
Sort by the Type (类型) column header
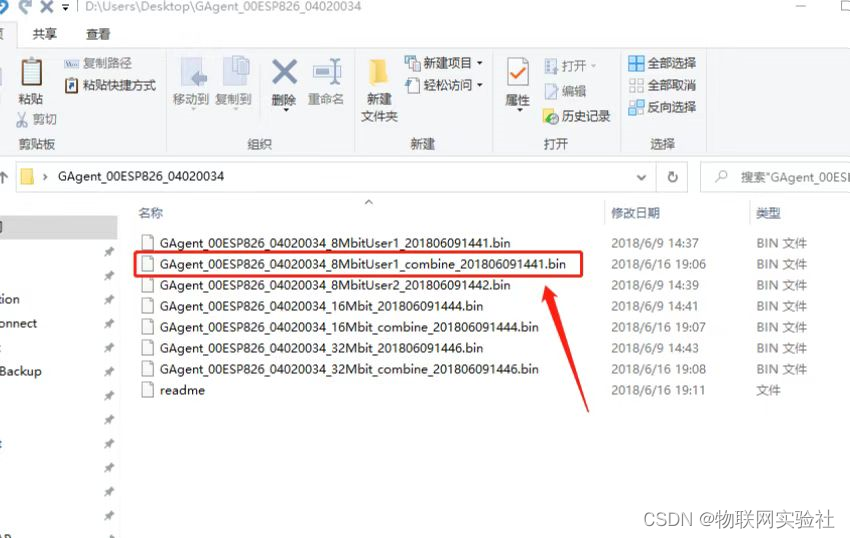(768, 213)
